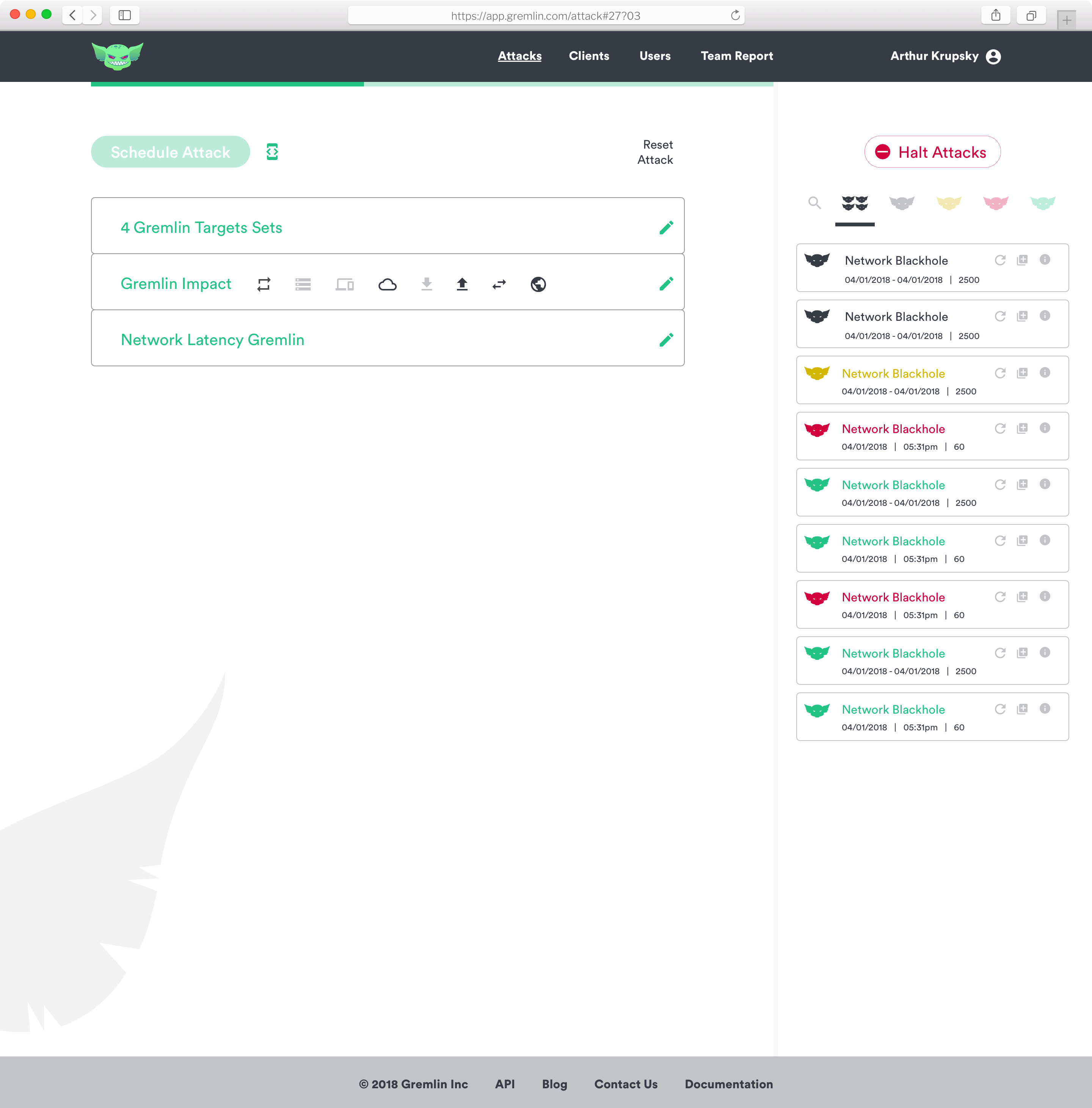Open the API footer link
The image size is (1092, 1108).
pos(505,1084)
